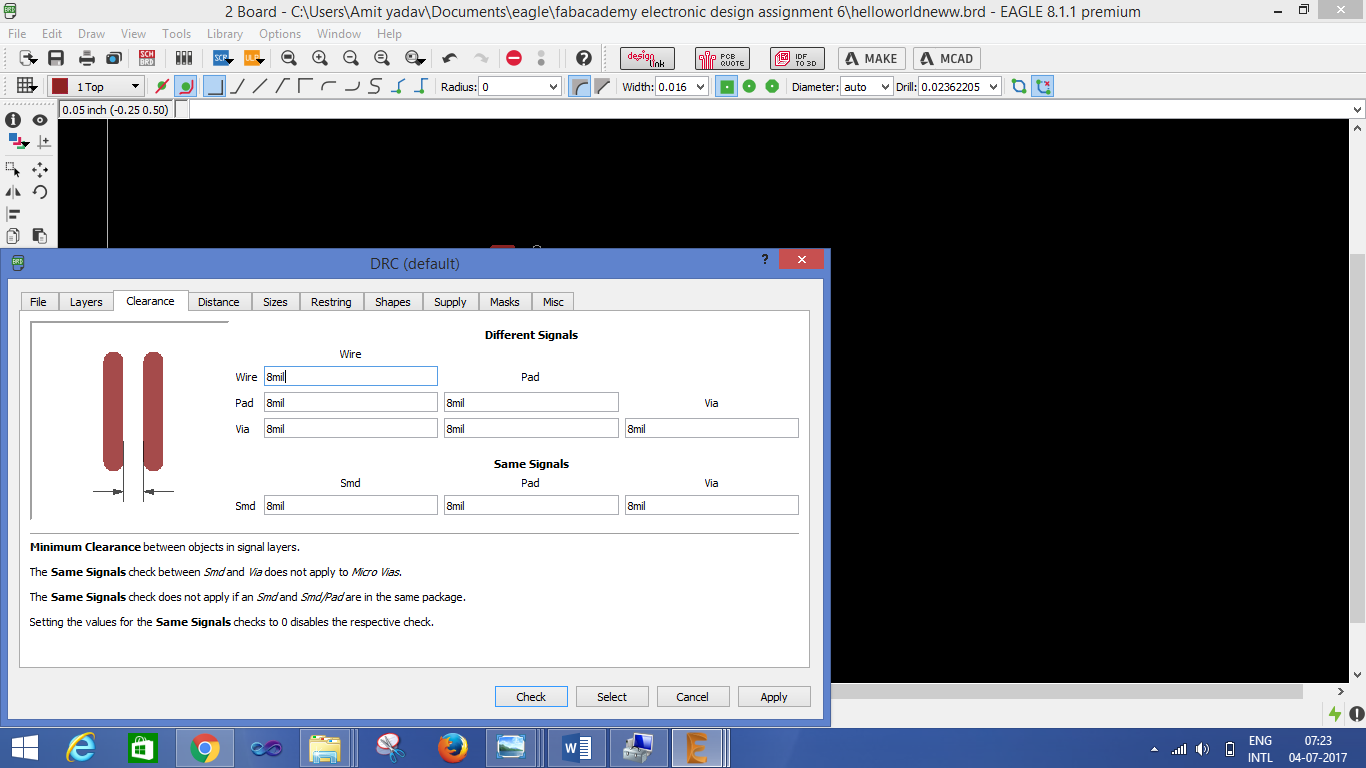Open the Library menu
This screenshot has width=1366, height=768.
(225, 34)
